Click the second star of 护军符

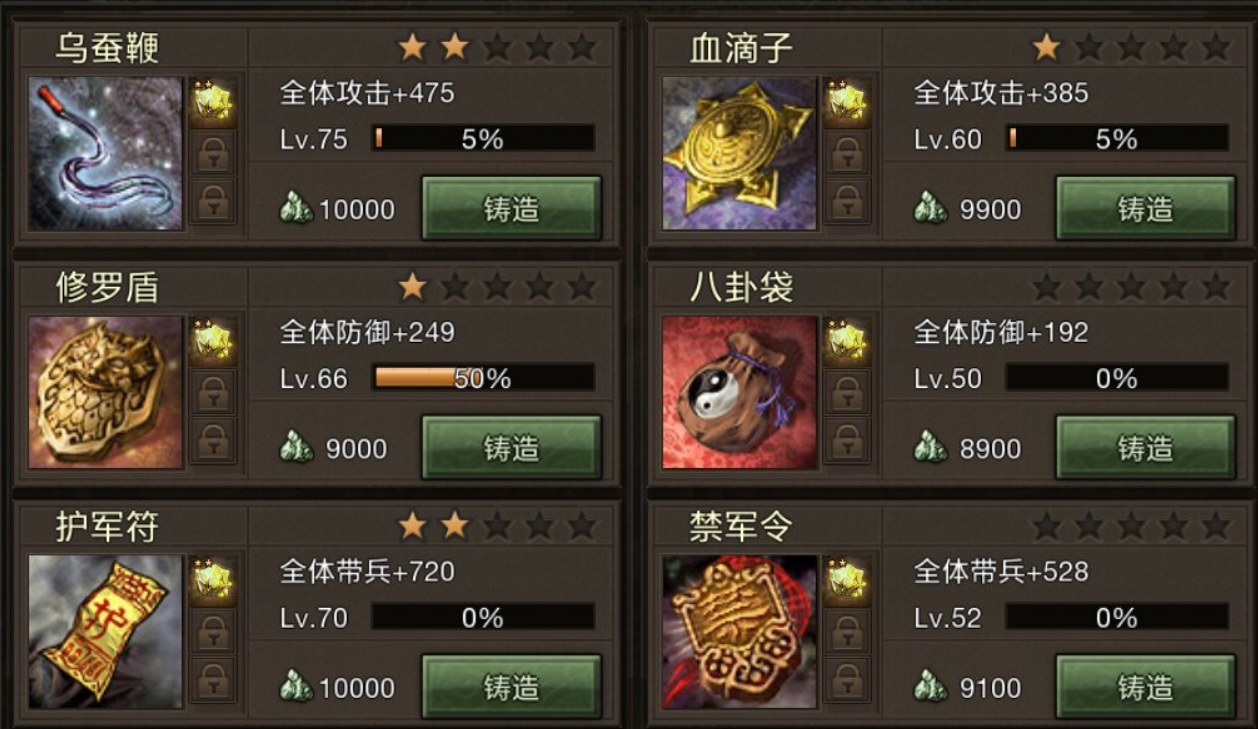click(455, 525)
